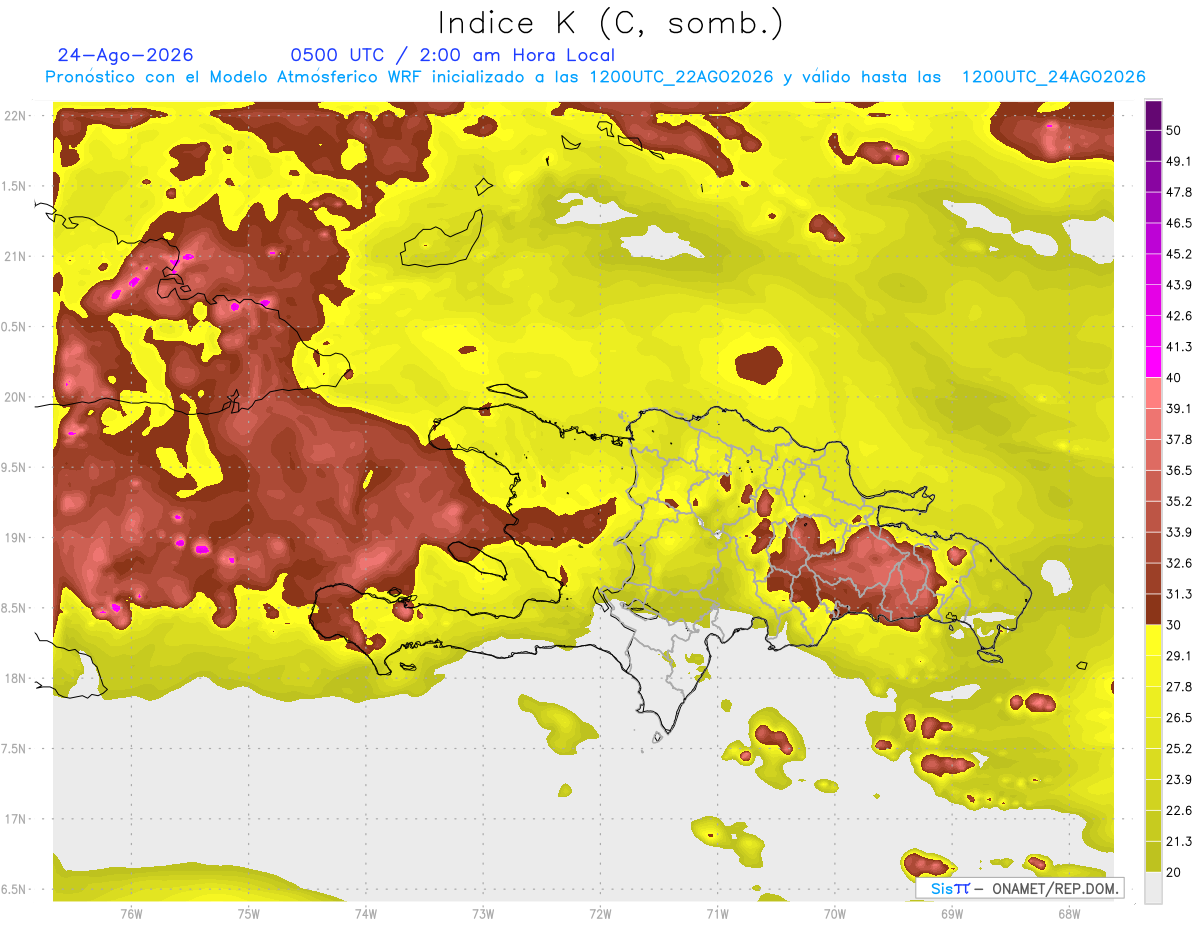The height and width of the screenshot is (927, 1200).
Task: Click legend value "30"
Action: 1174,625
